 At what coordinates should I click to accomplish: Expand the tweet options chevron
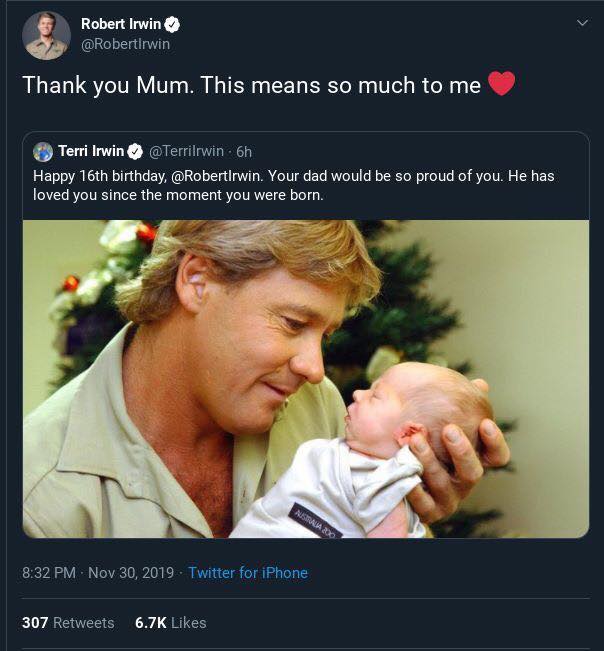[x=582, y=23]
